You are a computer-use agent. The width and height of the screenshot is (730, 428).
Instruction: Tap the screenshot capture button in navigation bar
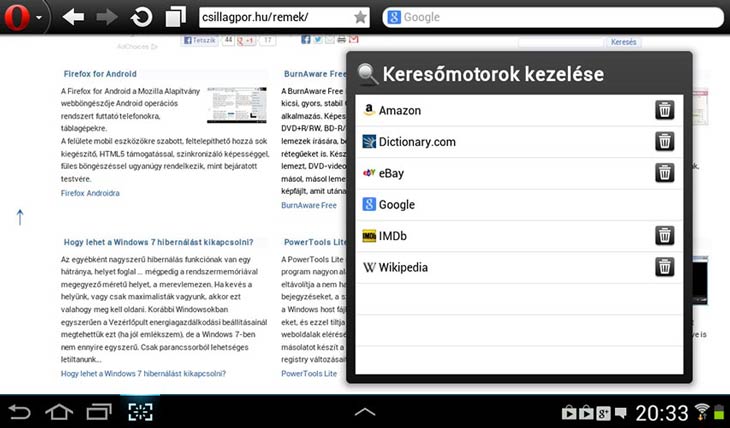140,412
